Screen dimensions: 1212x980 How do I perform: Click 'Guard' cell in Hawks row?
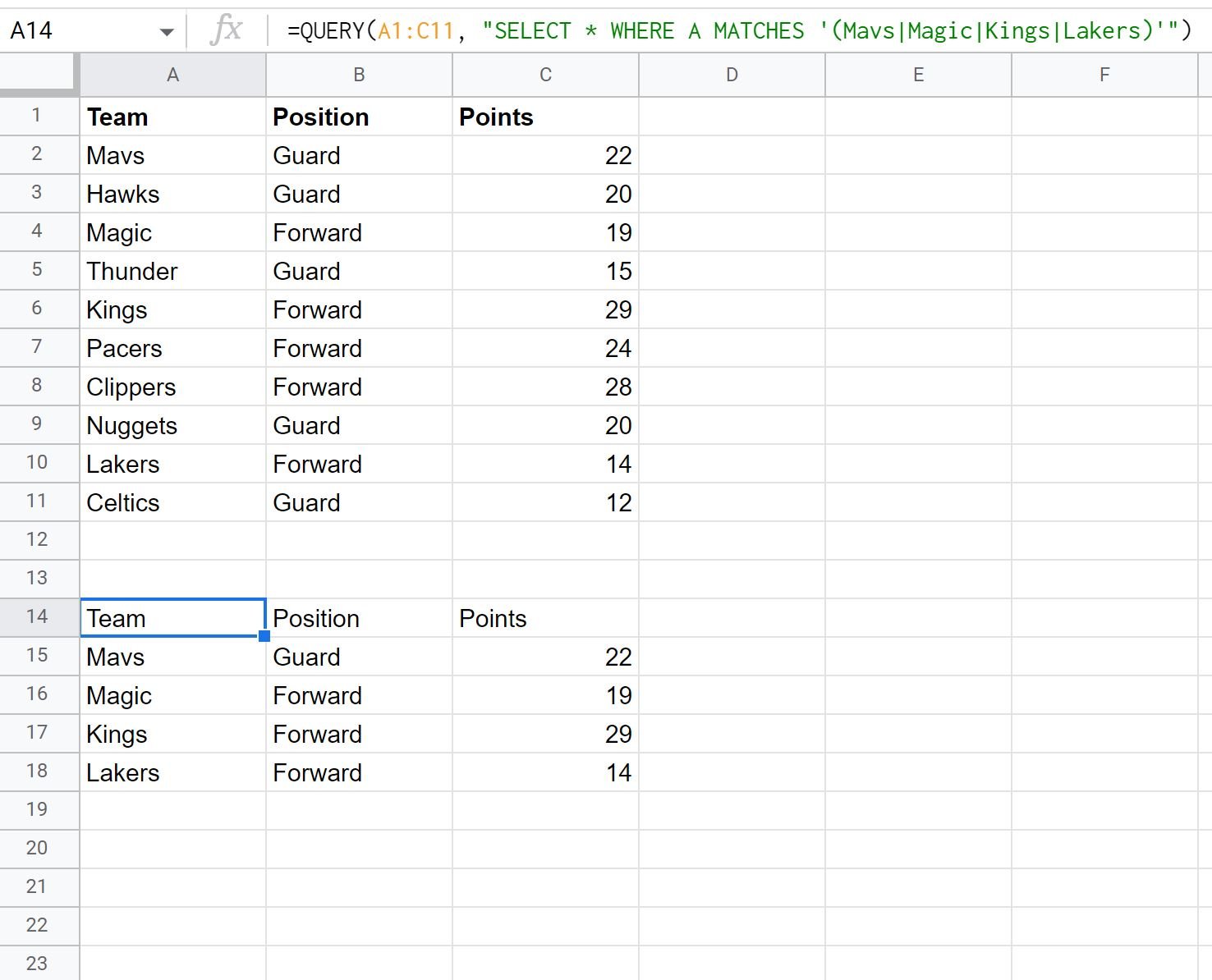tap(359, 194)
